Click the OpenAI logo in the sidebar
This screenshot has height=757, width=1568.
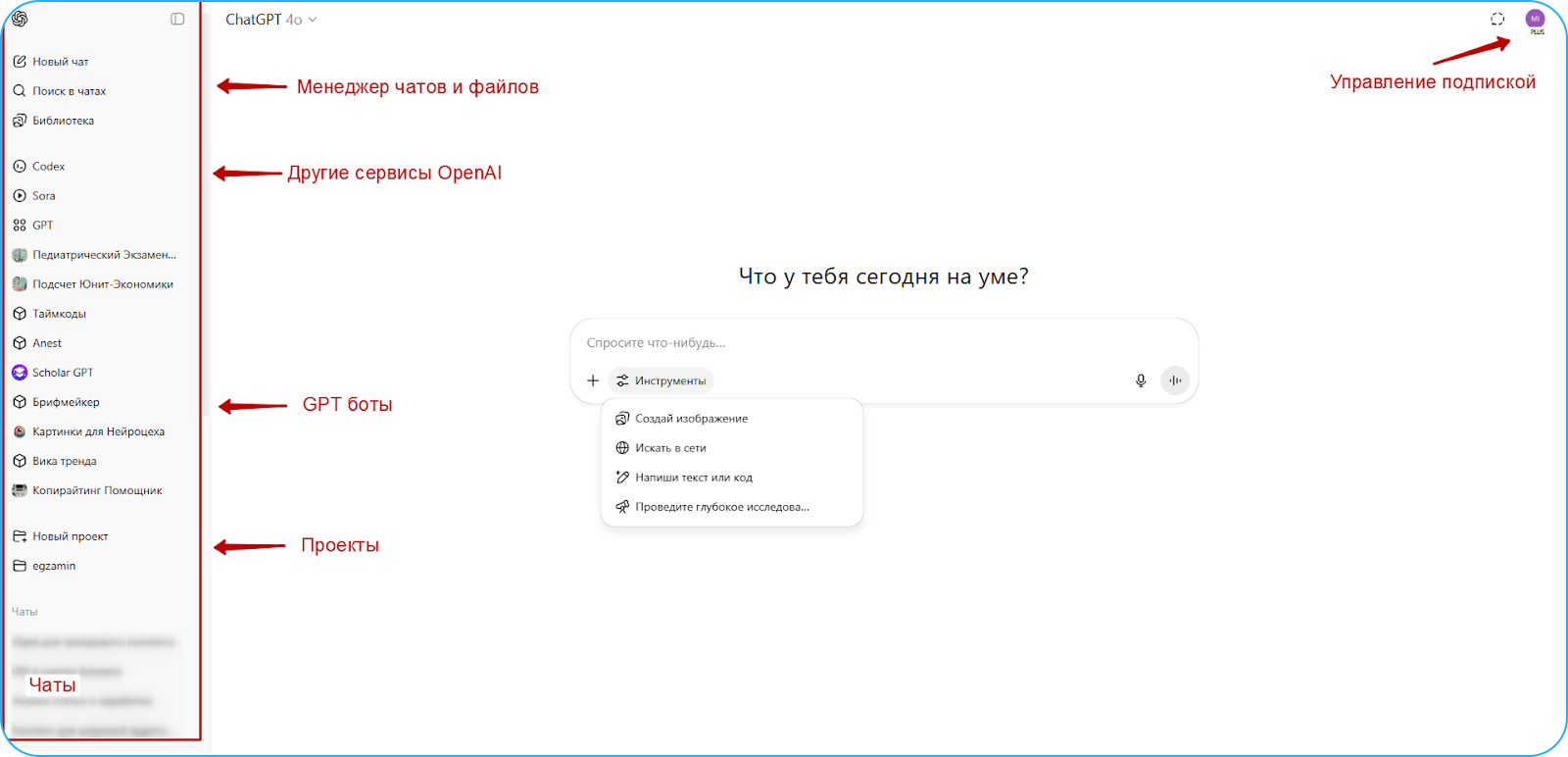tap(20, 19)
